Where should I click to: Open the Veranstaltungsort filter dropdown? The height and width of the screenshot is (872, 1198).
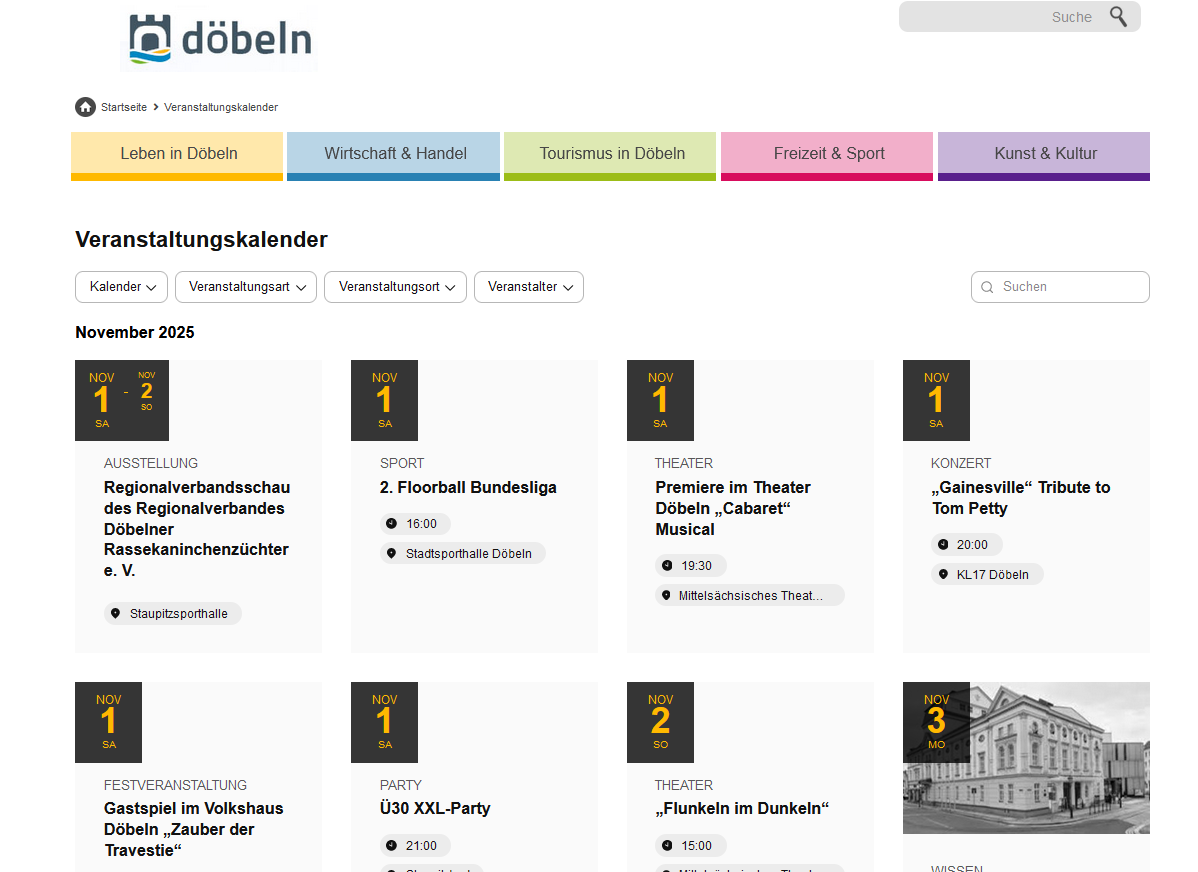(395, 287)
